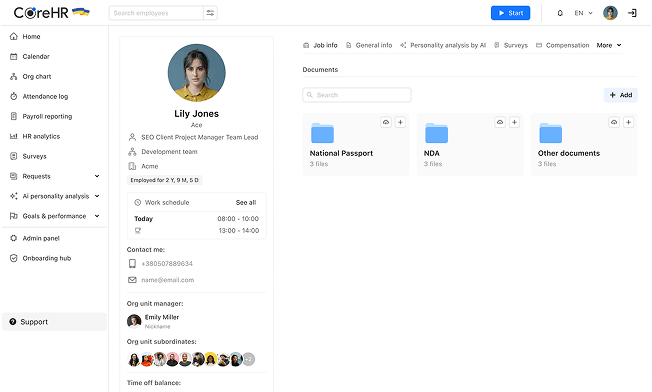Image resolution: width=652 pixels, height=392 pixels.
Task: Click the Onboarding hub shield icon
Action: (14, 258)
